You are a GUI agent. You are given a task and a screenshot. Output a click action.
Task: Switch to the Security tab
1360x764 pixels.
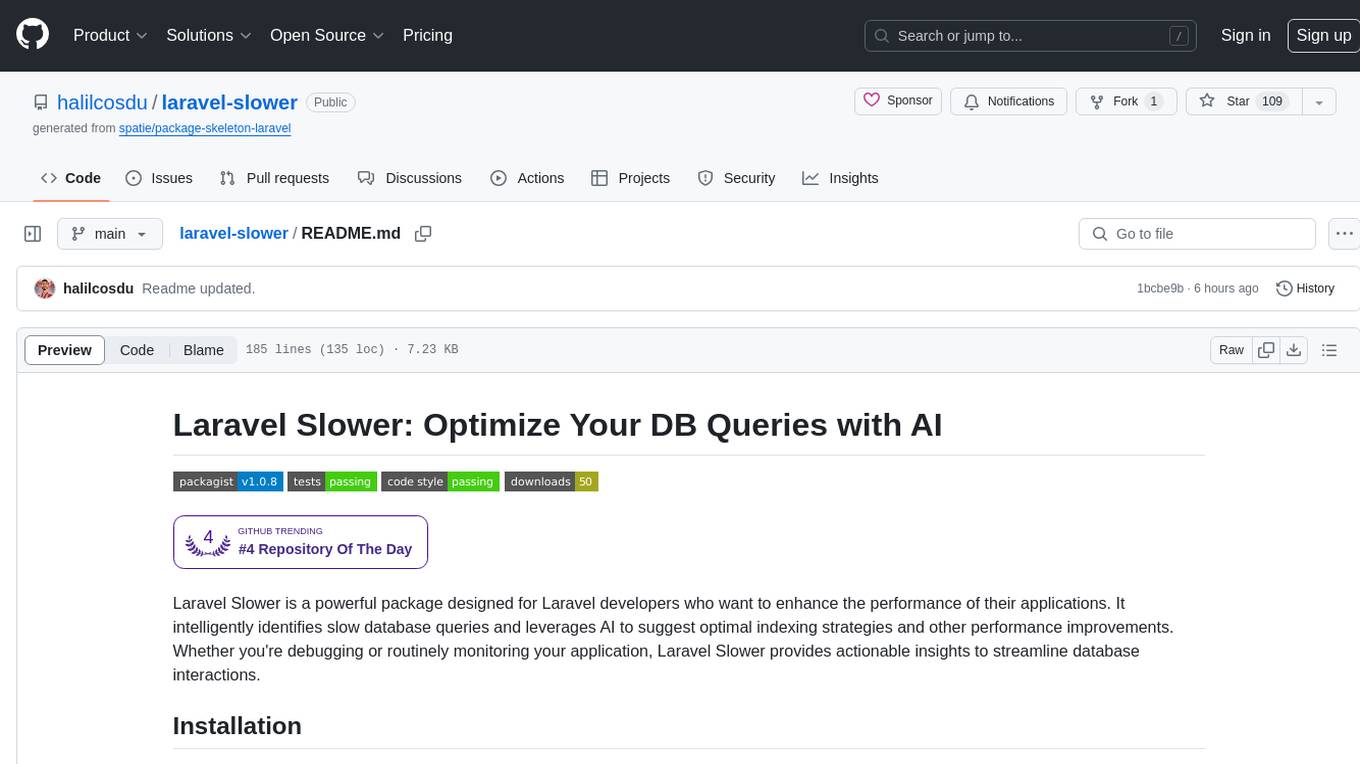736,178
